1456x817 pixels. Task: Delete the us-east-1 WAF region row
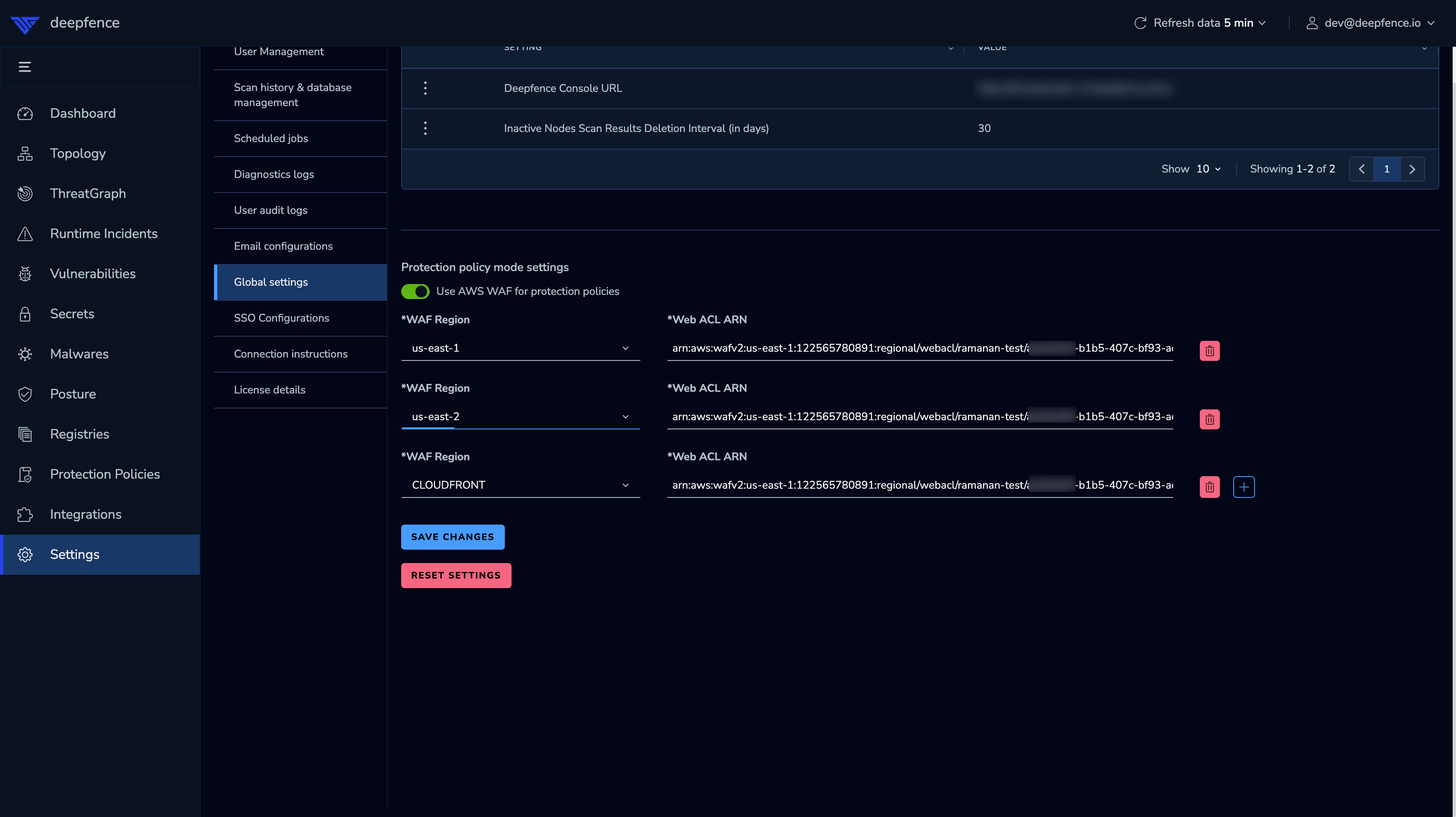pos(1209,351)
